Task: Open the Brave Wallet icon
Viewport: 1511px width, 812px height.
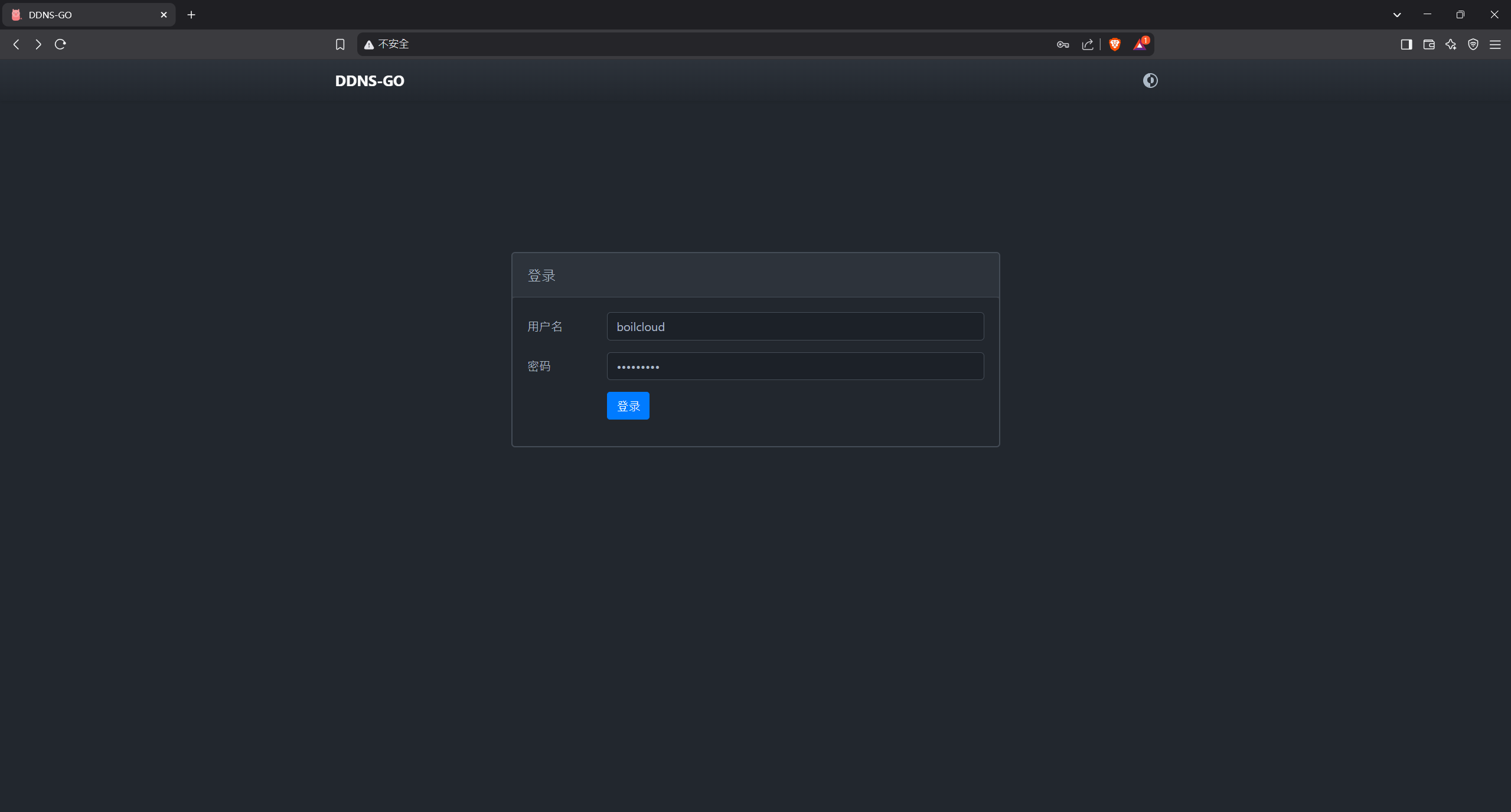Action: 1429,44
